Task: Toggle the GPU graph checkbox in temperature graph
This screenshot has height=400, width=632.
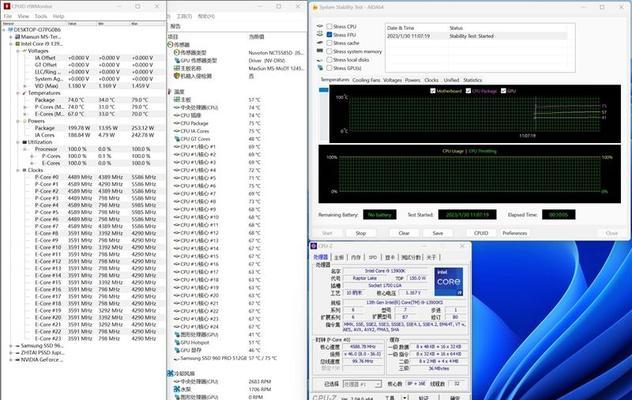Action: pos(503,91)
